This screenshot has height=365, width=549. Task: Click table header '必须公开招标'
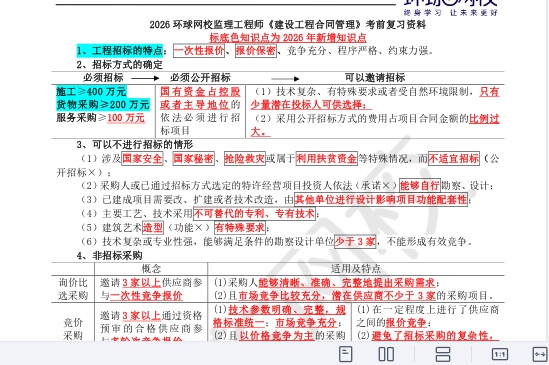200,77
